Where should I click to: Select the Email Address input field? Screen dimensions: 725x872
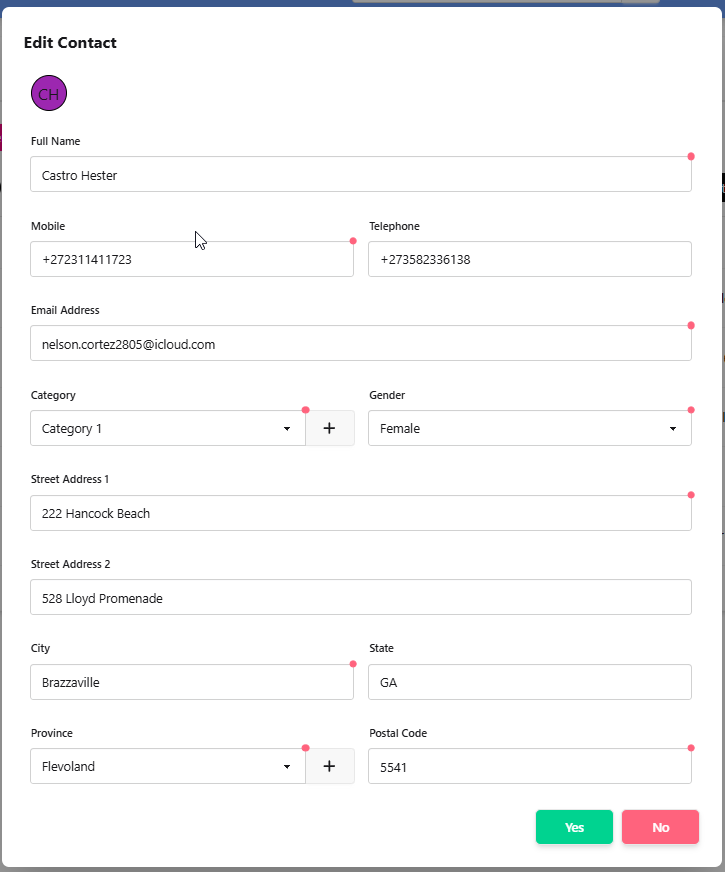[x=360, y=344]
